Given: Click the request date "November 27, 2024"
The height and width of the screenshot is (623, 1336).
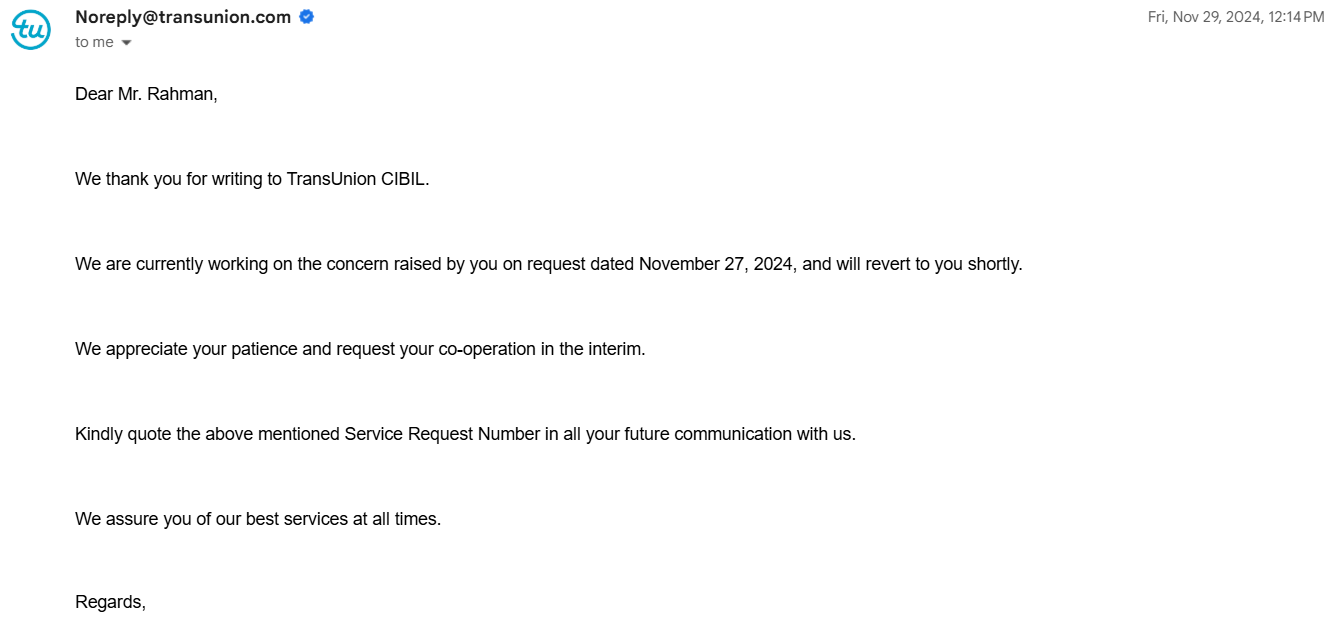Looking at the screenshot, I should point(718,264).
